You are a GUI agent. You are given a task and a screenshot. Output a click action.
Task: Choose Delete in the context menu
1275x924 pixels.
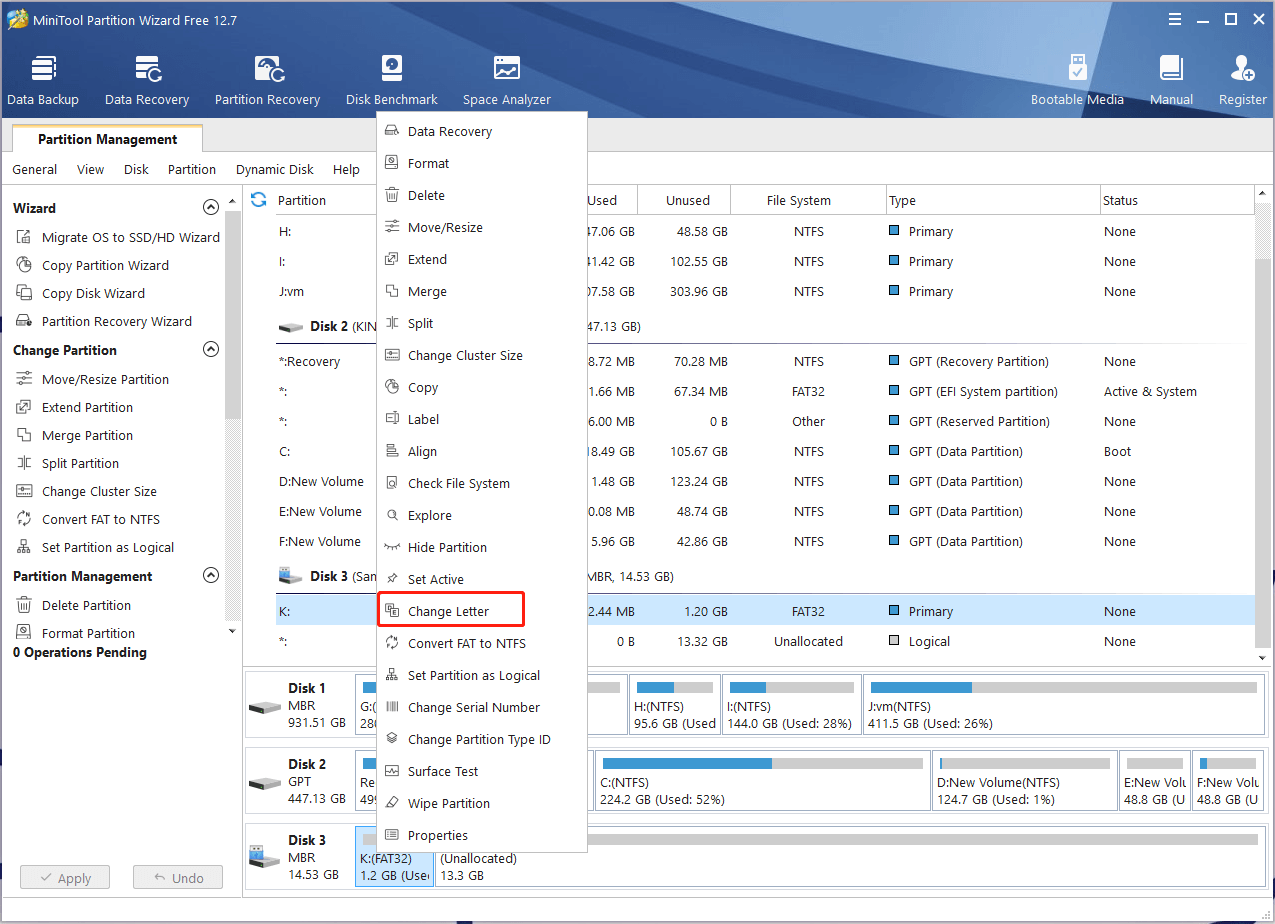pos(481,196)
